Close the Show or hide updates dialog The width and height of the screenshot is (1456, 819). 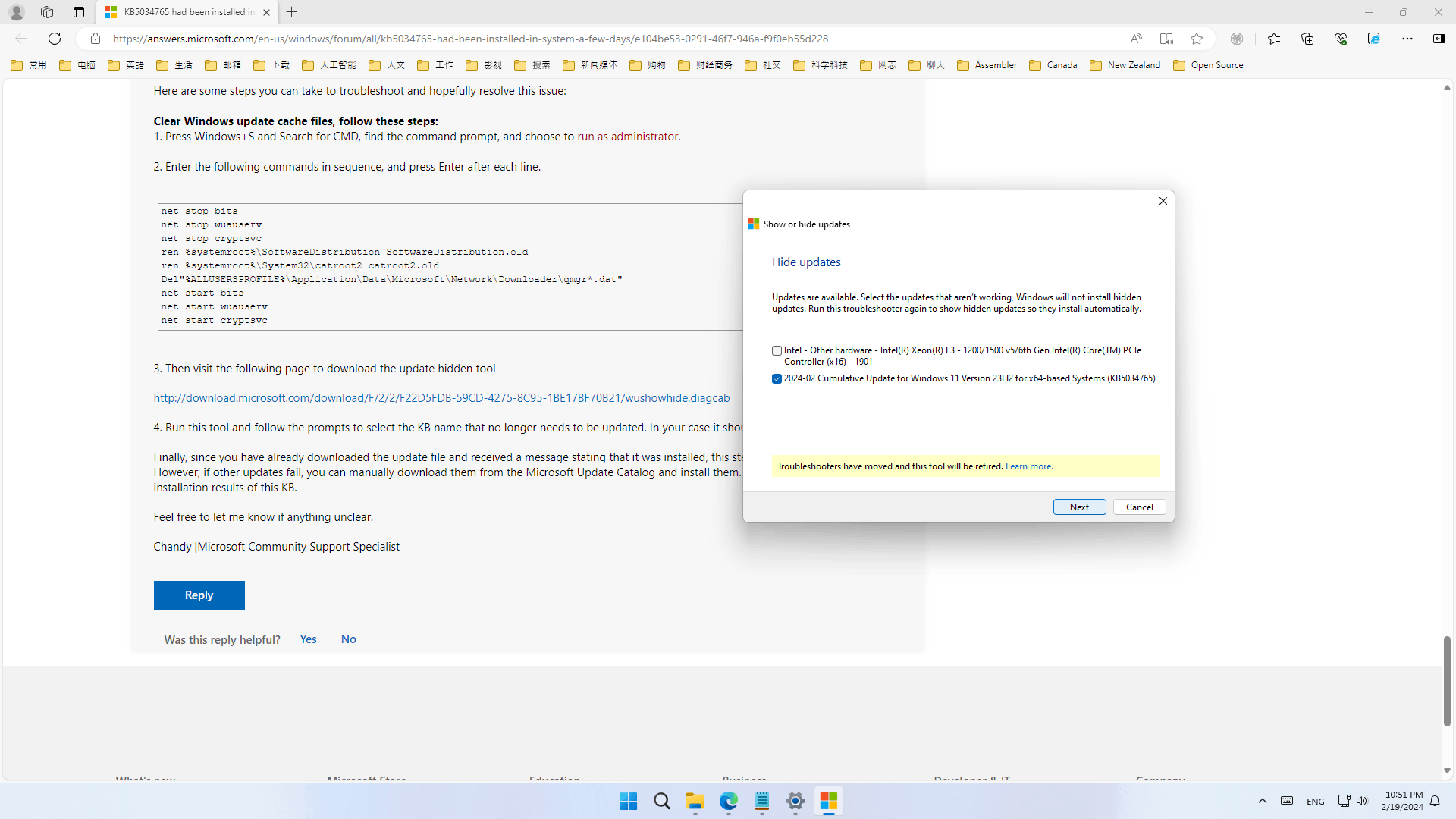1163,201
